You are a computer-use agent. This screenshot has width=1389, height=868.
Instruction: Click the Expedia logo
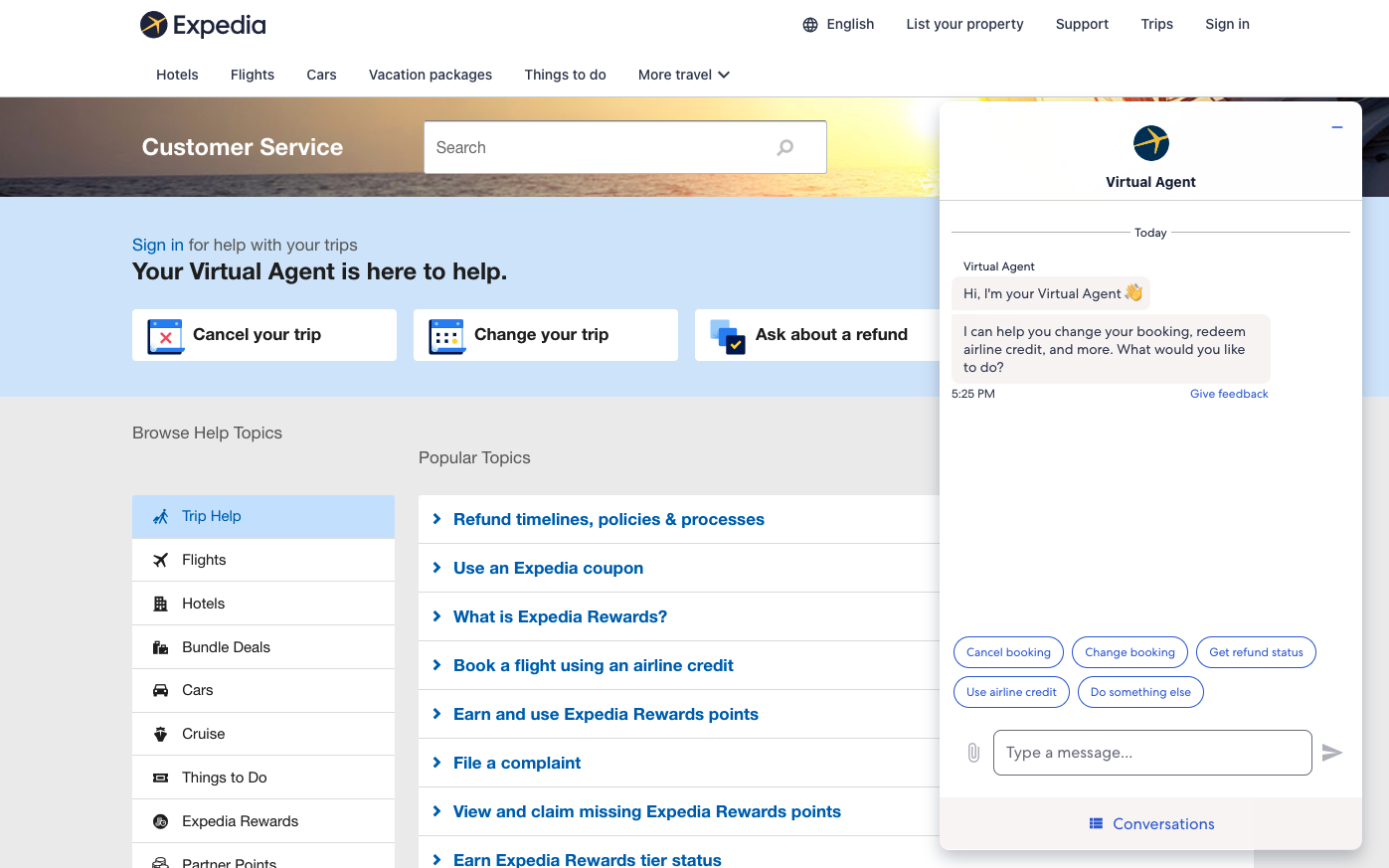tap(203, 25)
